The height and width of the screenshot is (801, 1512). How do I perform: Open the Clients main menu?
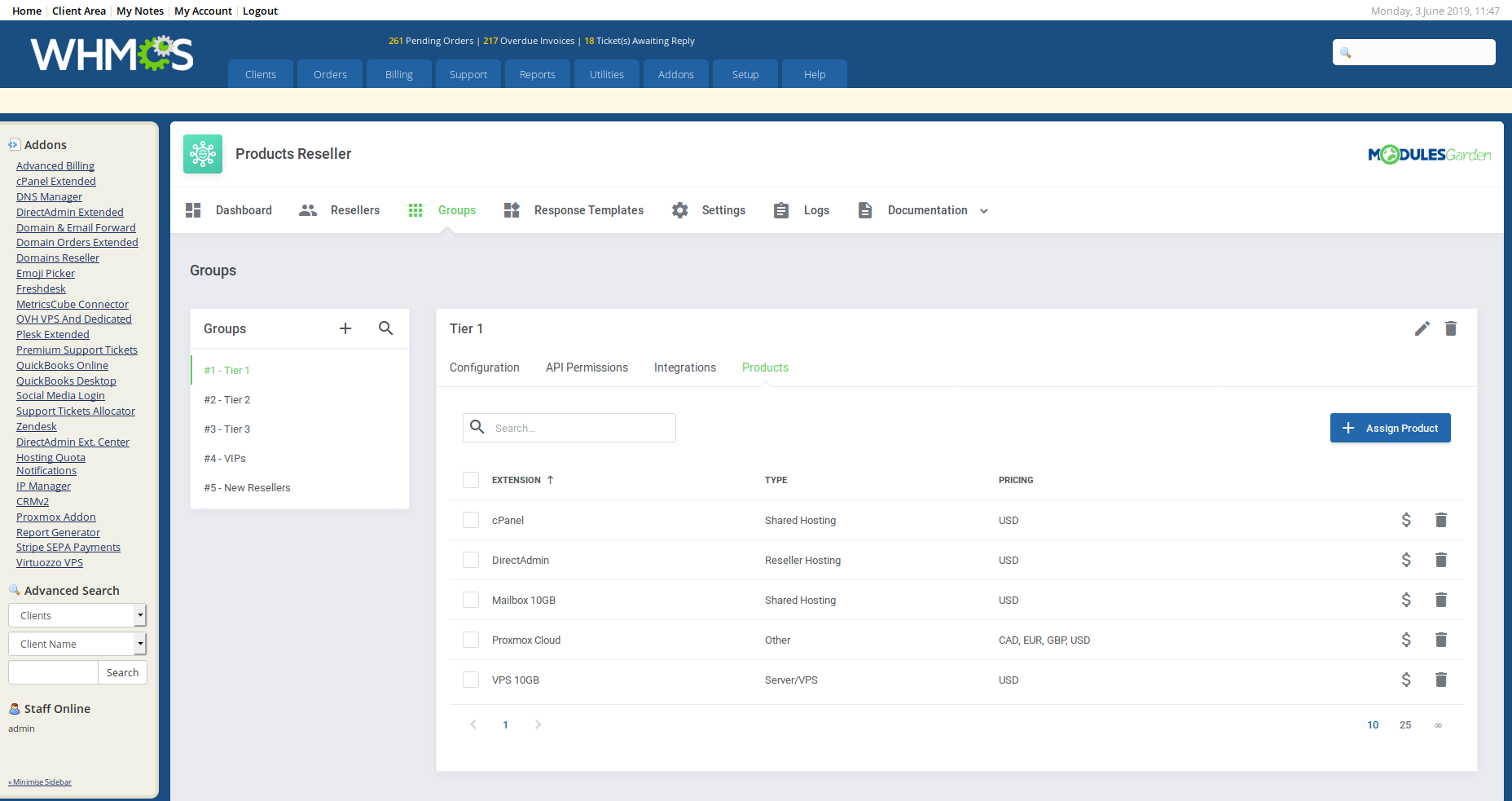(261, 74)
